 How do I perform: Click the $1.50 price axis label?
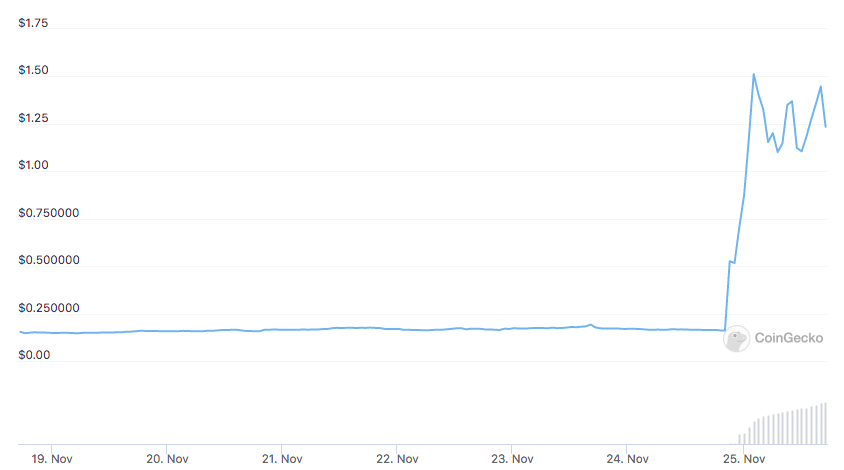pyautogui.click(x=34, y=71)
